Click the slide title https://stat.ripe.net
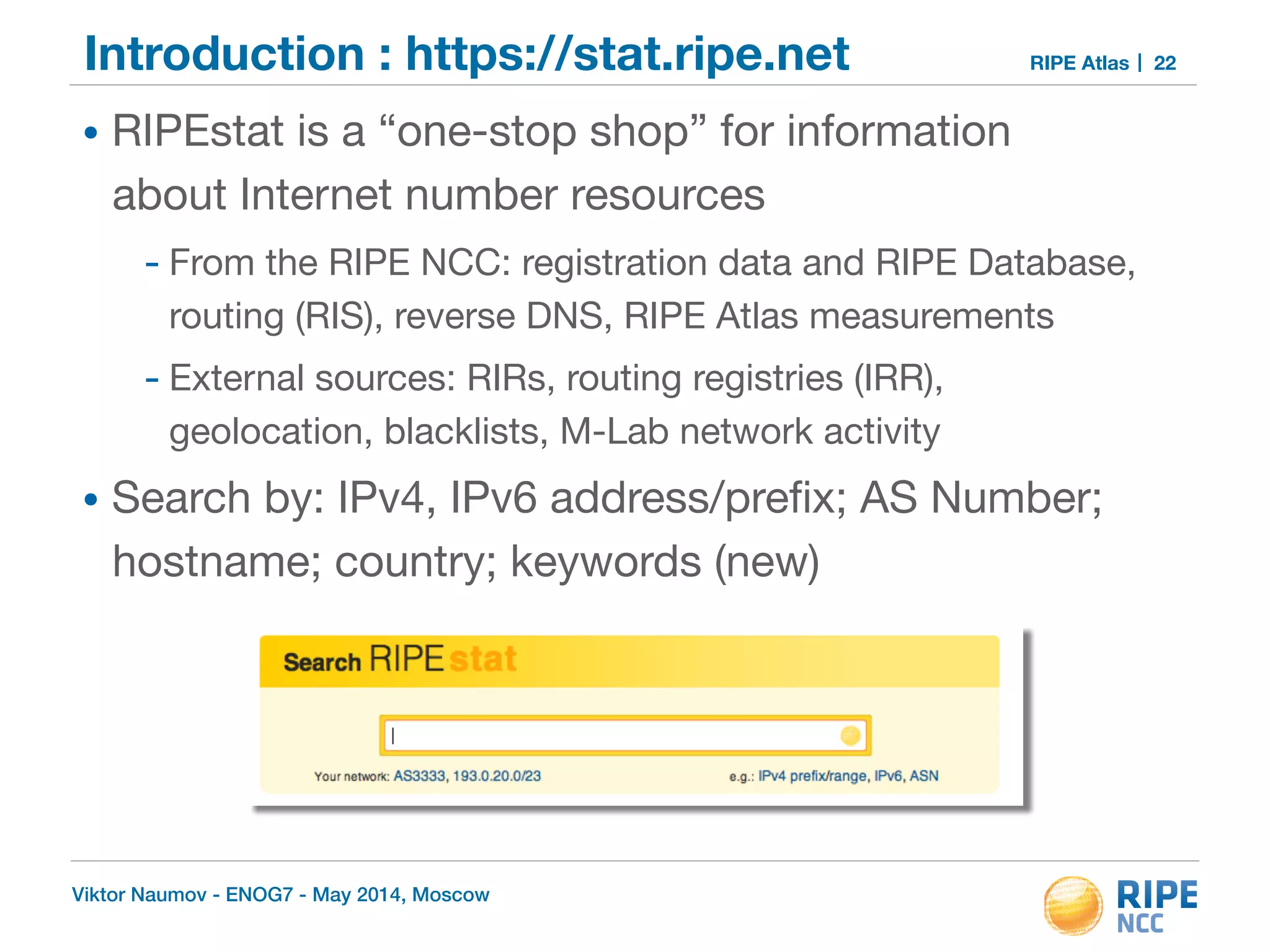Screen dimensions: 1270x952 tap(627, 54)
